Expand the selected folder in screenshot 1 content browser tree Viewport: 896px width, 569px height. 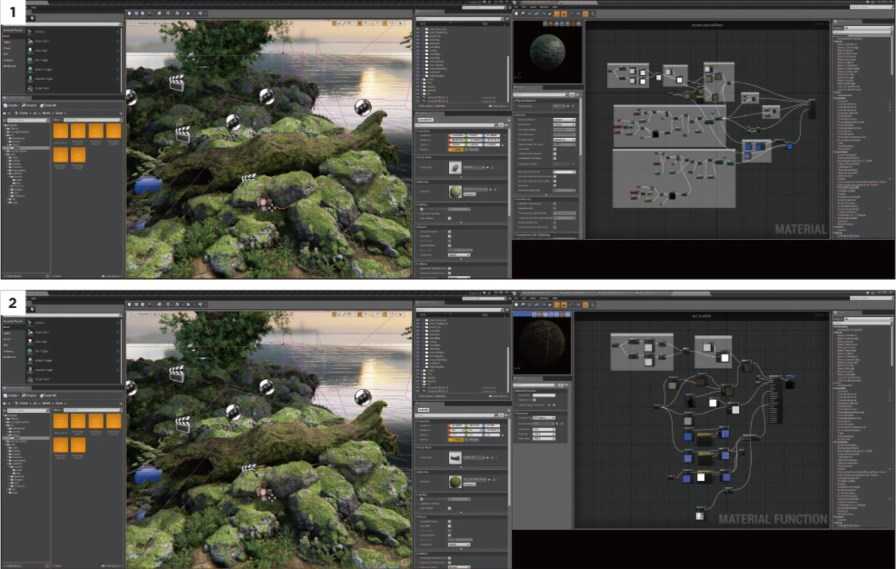(x=5, y=148)
